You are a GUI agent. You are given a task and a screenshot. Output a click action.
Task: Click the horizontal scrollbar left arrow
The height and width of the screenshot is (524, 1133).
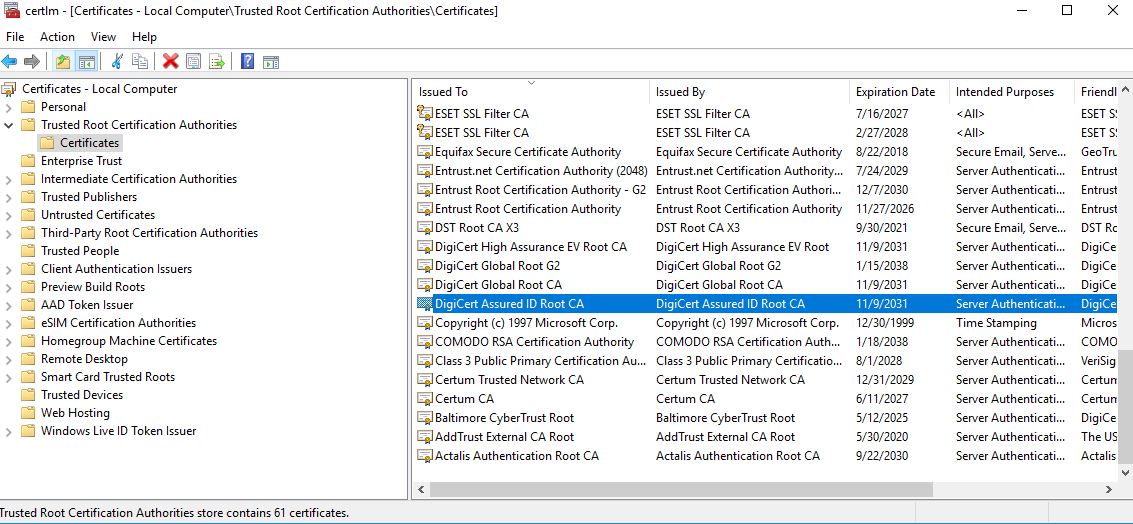coord(421,489)
